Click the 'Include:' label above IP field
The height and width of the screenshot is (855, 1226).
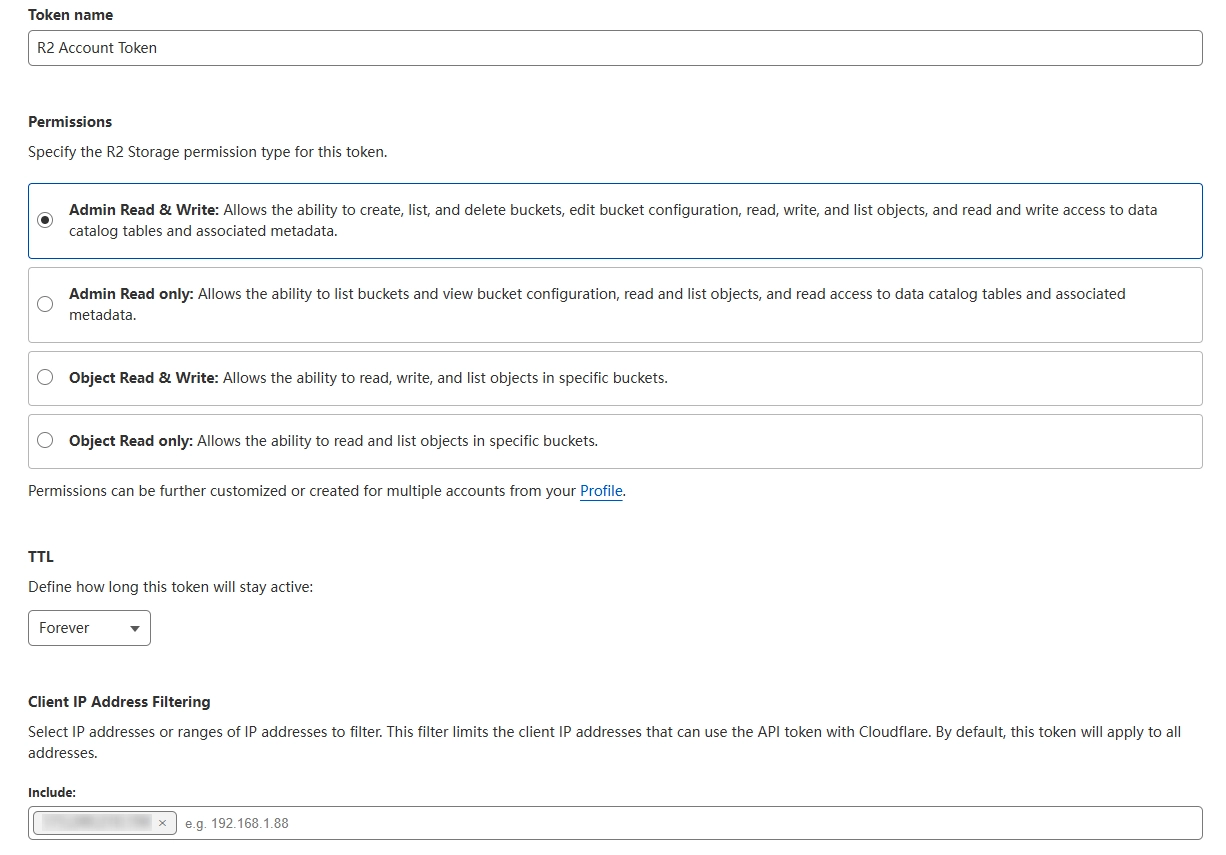point(52,792)
